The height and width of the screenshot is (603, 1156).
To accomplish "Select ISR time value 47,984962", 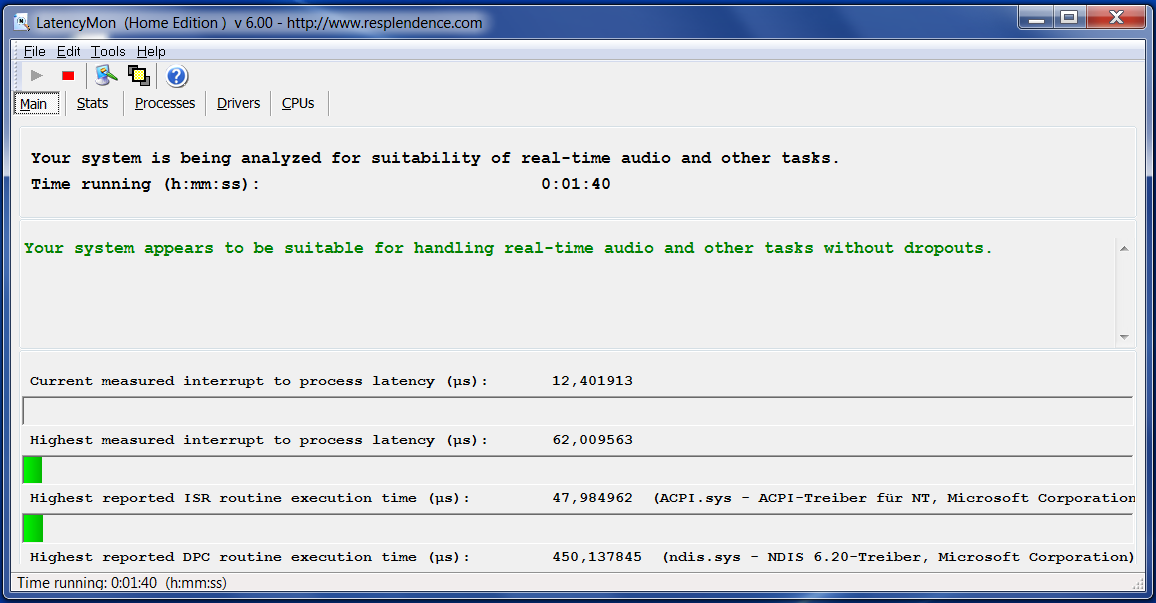I will (x=593, y=498).
